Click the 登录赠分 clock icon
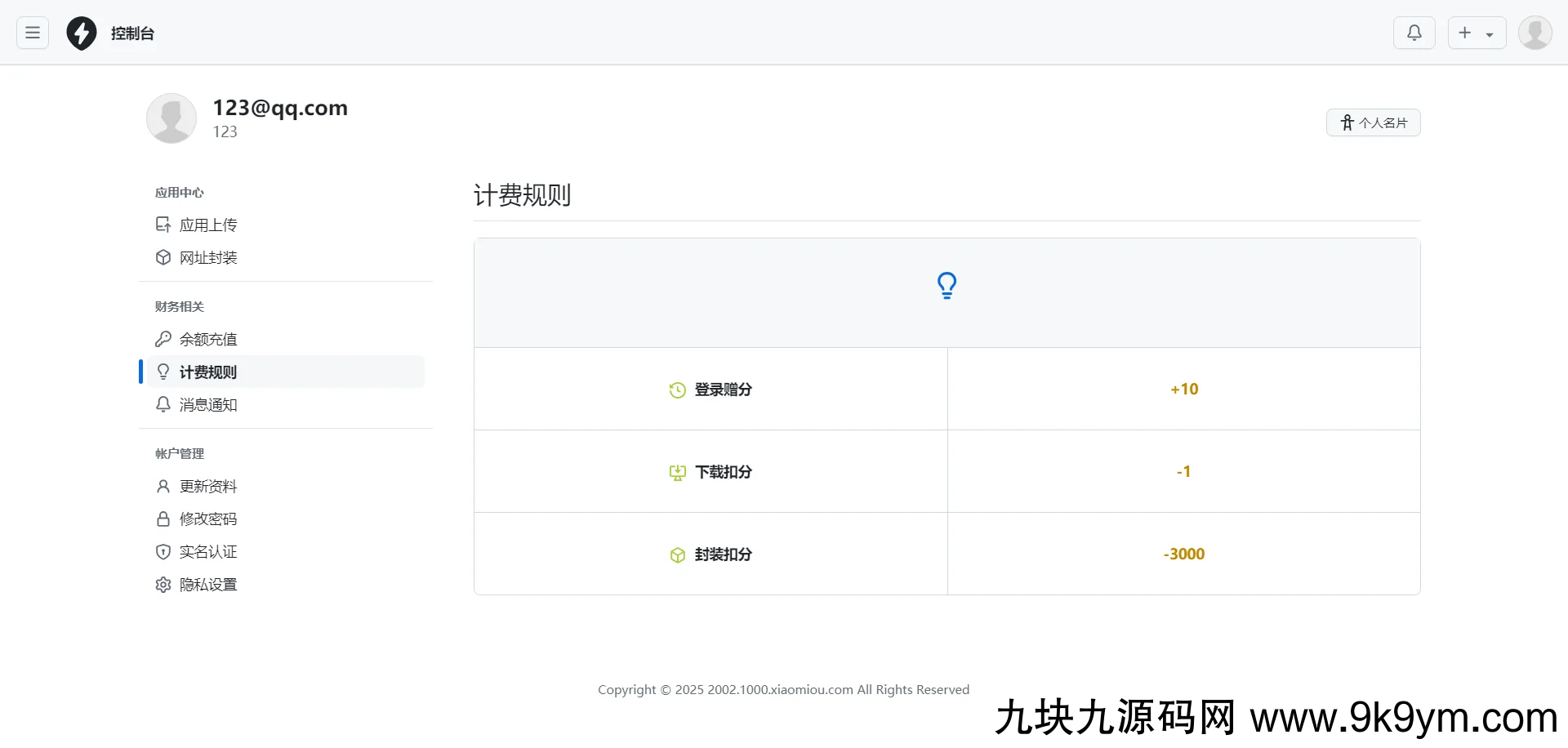Image resolution: width=1568 pixels, height=748 pixels. pos(677,390)
